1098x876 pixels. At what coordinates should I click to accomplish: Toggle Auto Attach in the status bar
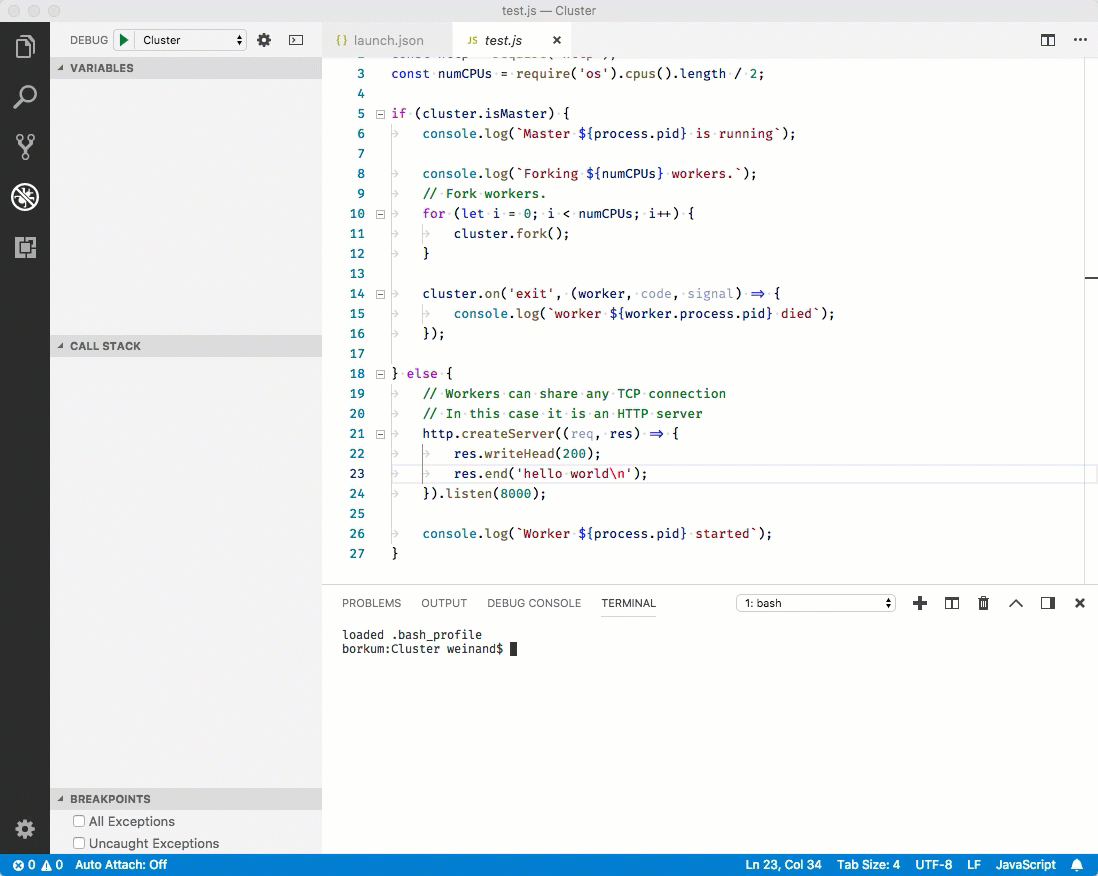click(120, 864)
